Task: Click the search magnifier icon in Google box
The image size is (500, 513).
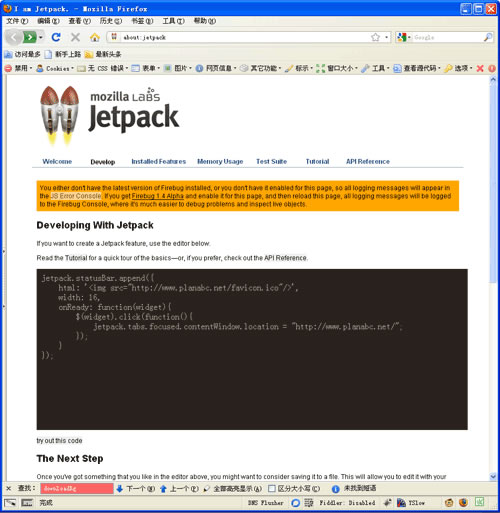Action: [488, 37]
